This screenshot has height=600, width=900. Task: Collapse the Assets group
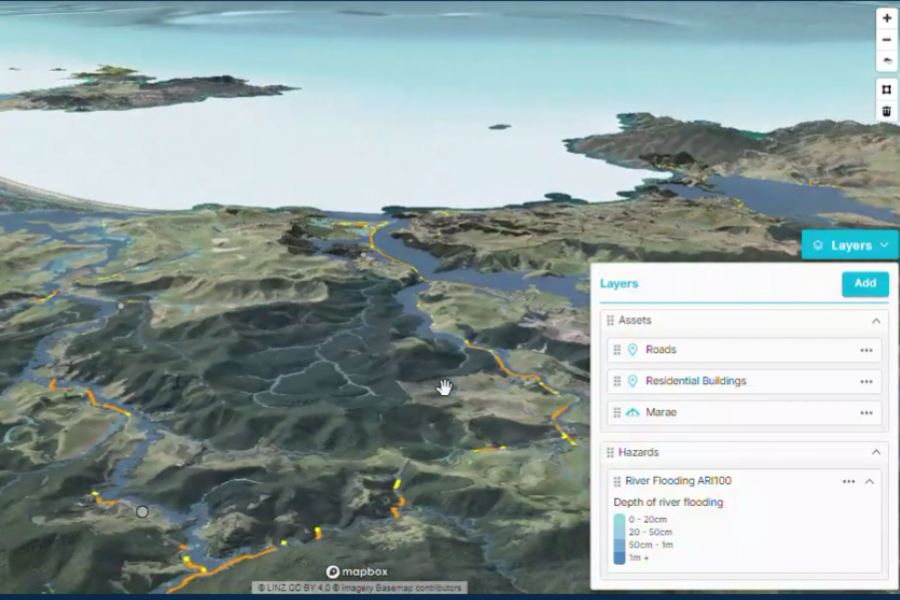pyautogui.click(x=876, y=321)
